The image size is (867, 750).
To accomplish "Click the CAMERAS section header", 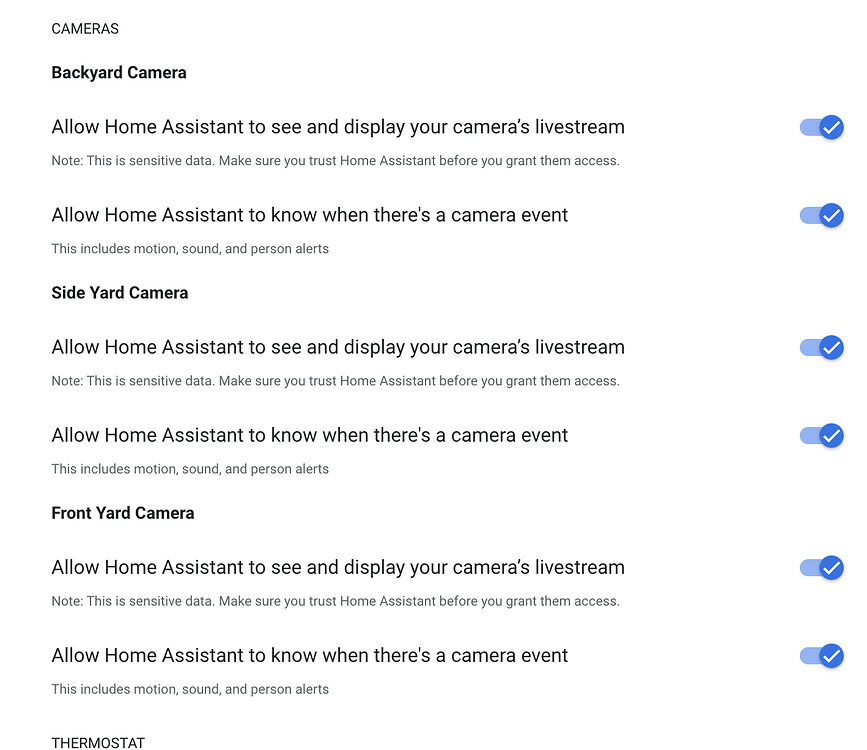I will pyautogui.click(x=85, y=29).
